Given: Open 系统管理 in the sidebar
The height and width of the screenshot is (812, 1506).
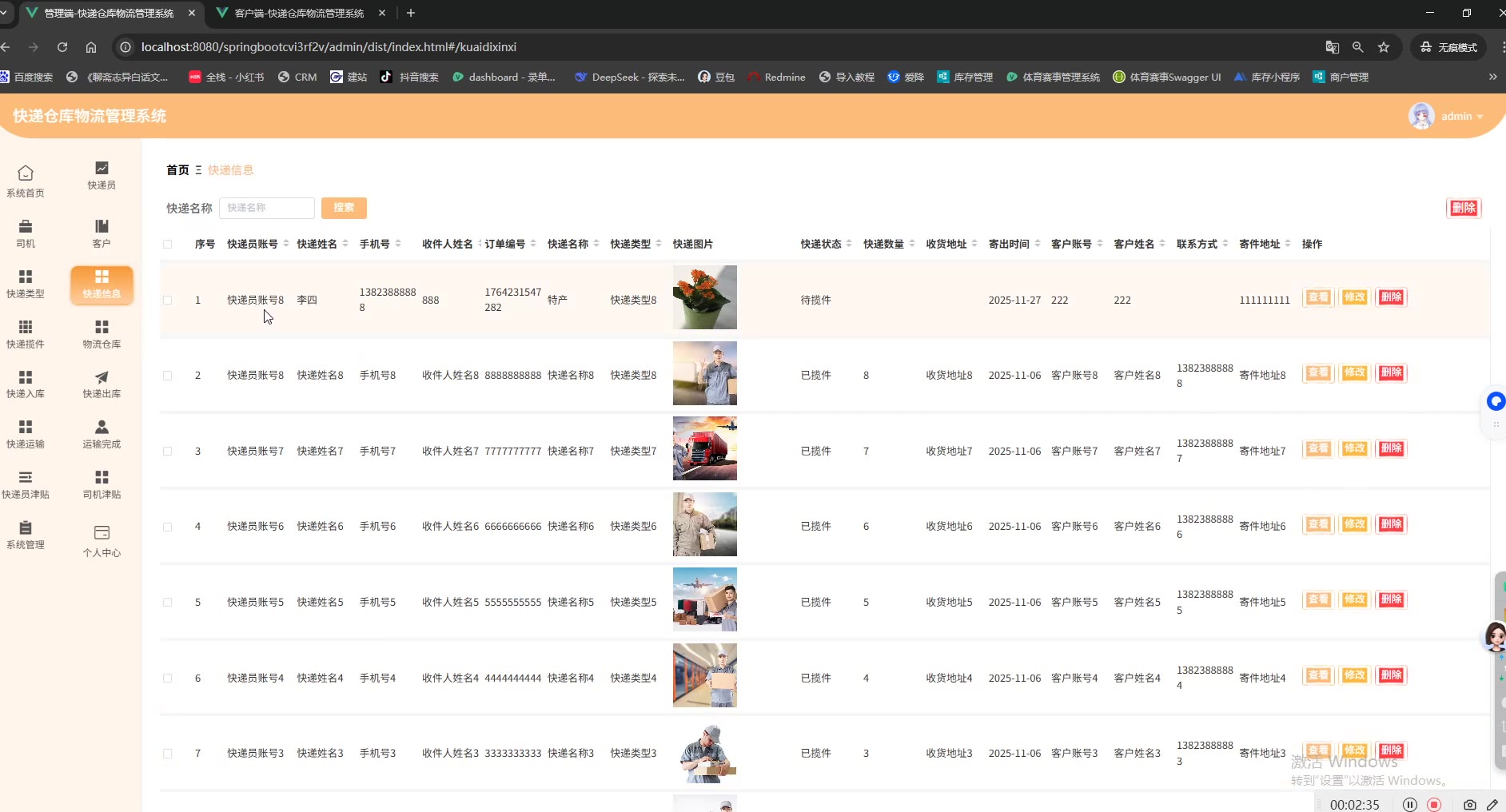Looking at the screenshot, I should 26,535.
